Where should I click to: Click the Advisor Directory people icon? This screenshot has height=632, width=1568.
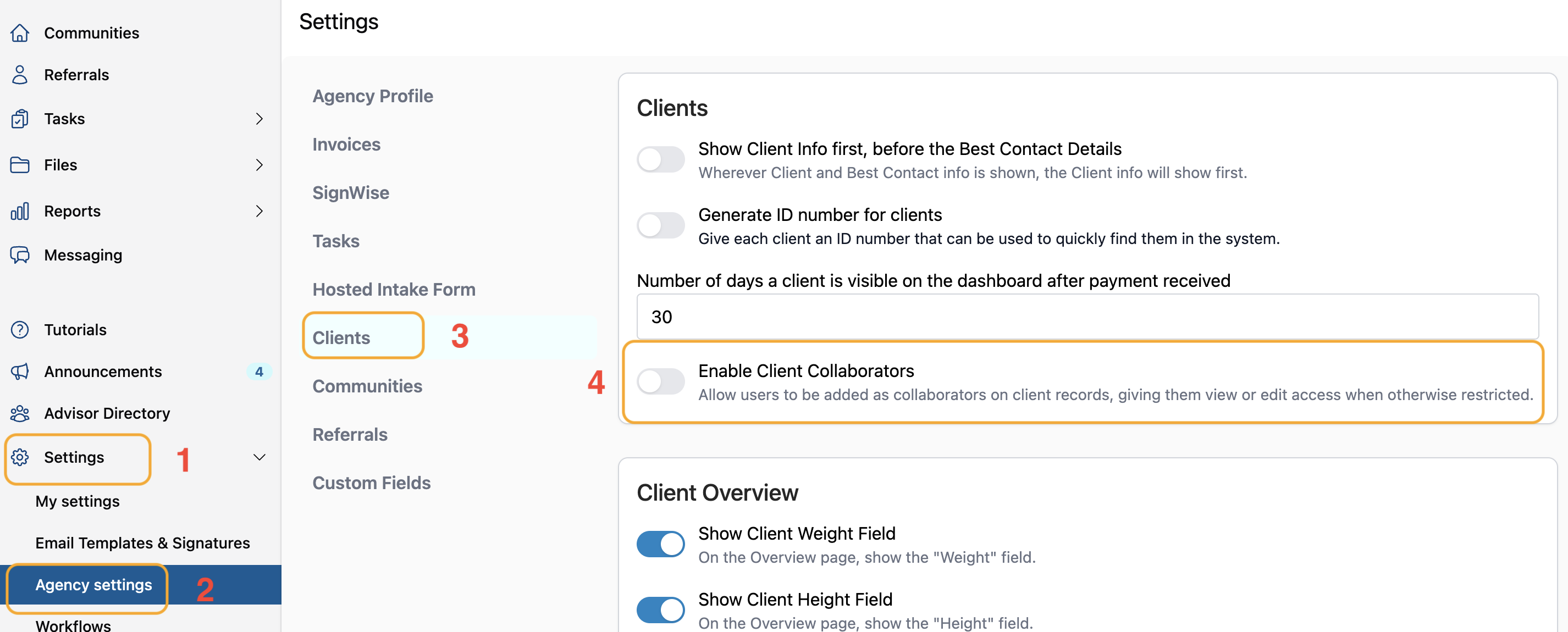19,414
